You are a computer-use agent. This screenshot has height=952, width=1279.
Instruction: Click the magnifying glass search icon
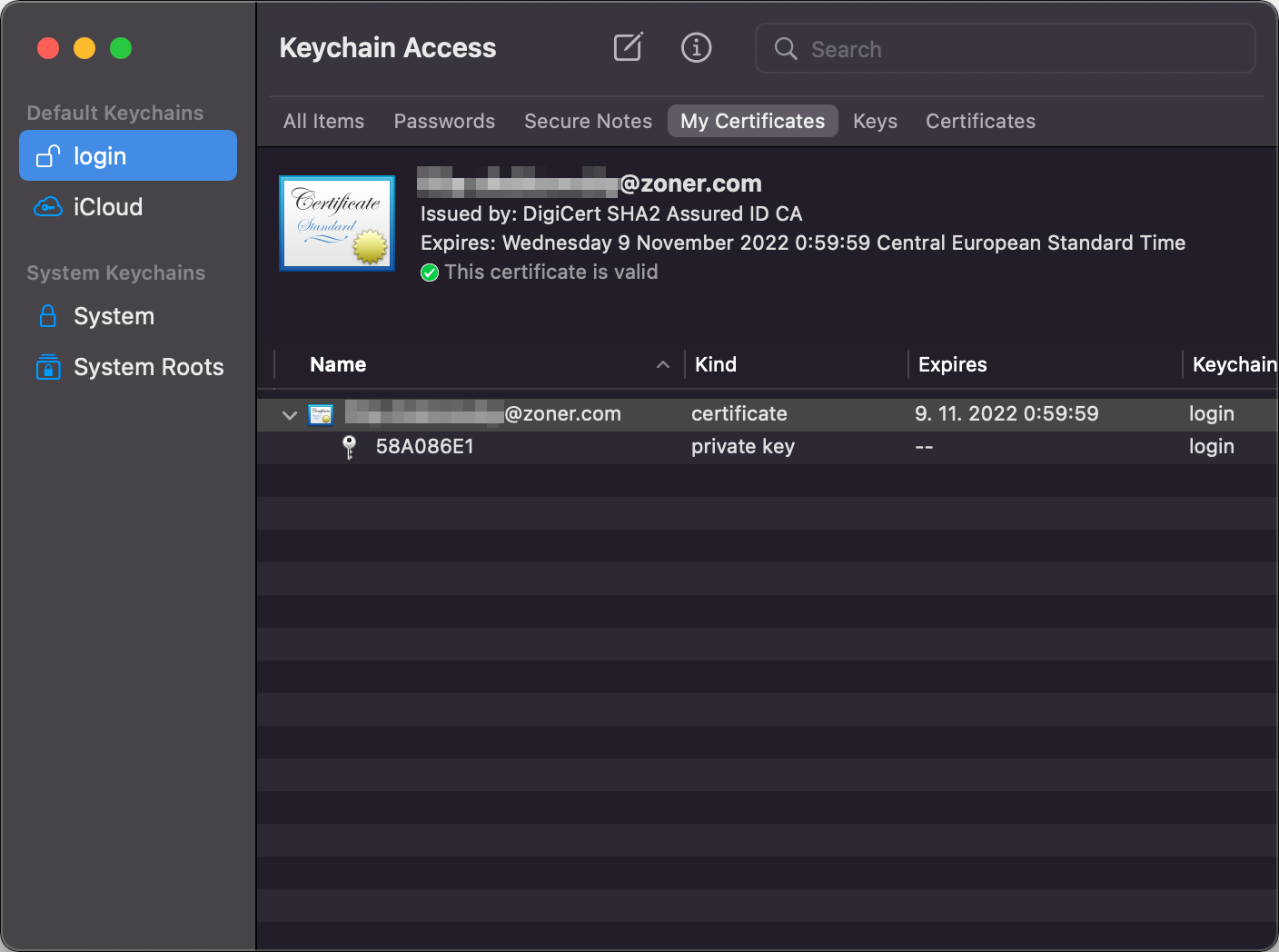click(786, 49)
